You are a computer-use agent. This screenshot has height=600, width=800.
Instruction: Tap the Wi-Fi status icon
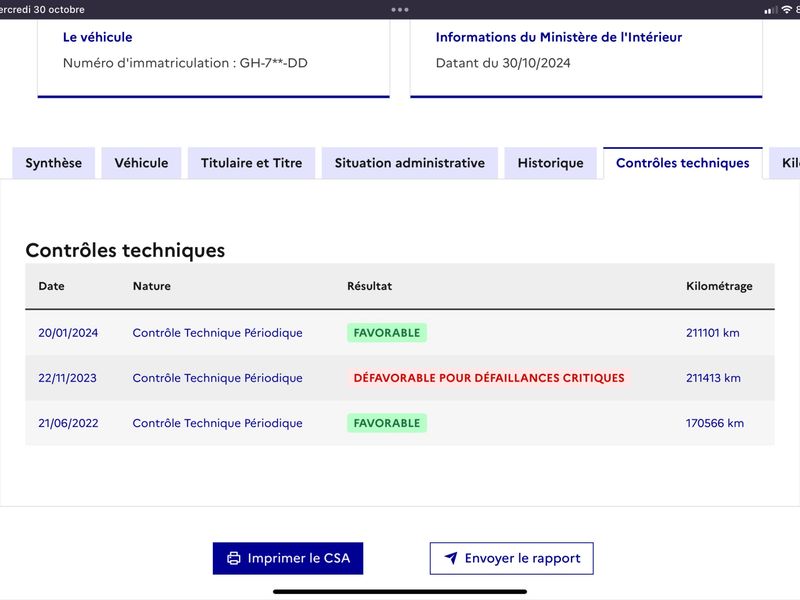point(786,10)
